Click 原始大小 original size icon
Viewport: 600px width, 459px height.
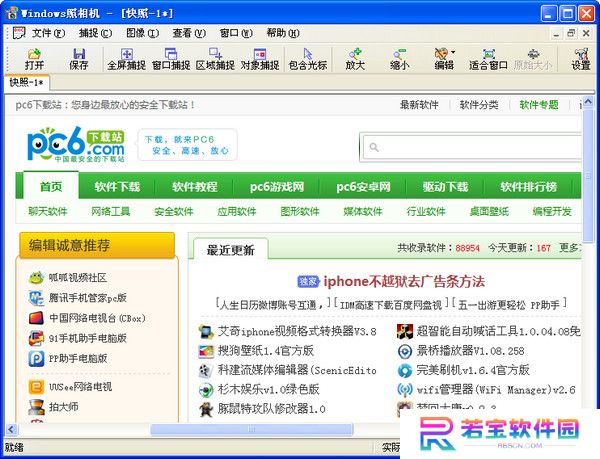[533, 59]
